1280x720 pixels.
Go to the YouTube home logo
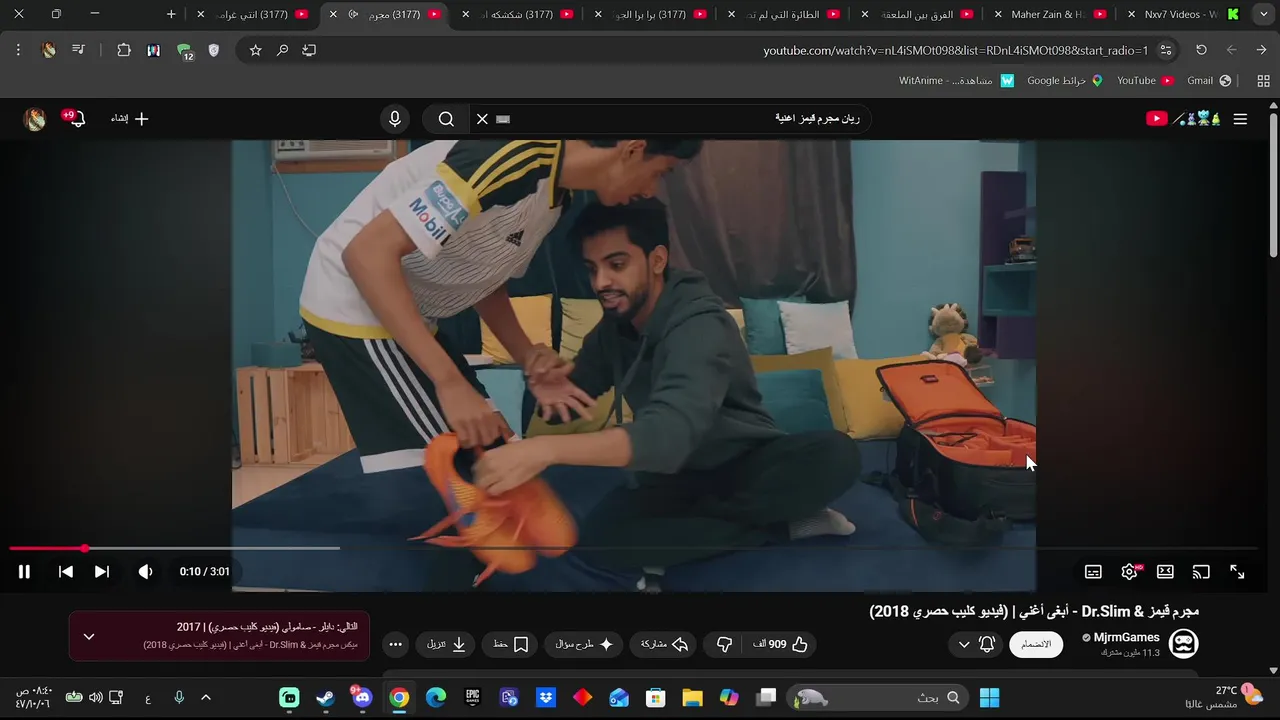(x=1184, y=119)
